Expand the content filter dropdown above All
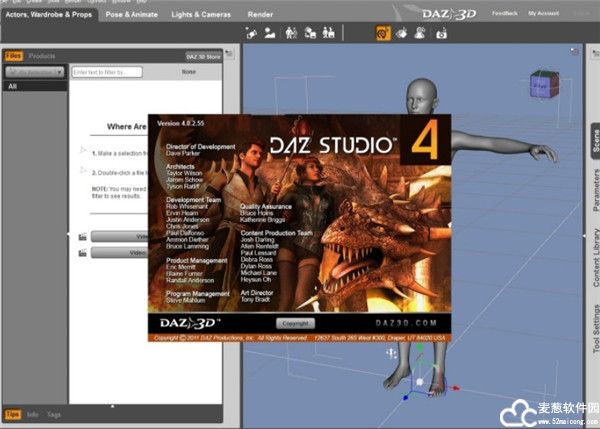This screenshot has width=600, height=429. click(x=35, y=72)
